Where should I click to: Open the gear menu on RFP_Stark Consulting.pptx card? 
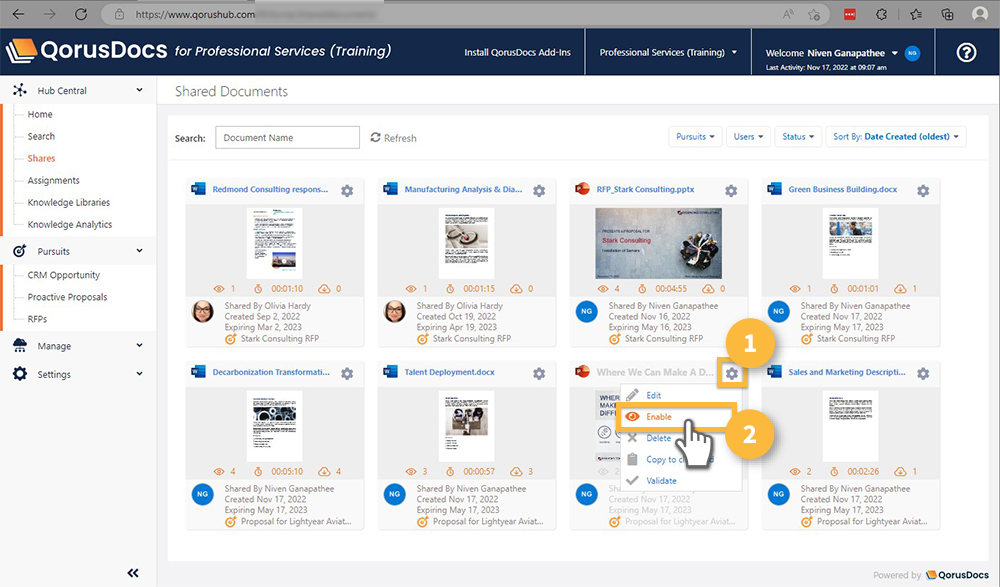(731, 191)
